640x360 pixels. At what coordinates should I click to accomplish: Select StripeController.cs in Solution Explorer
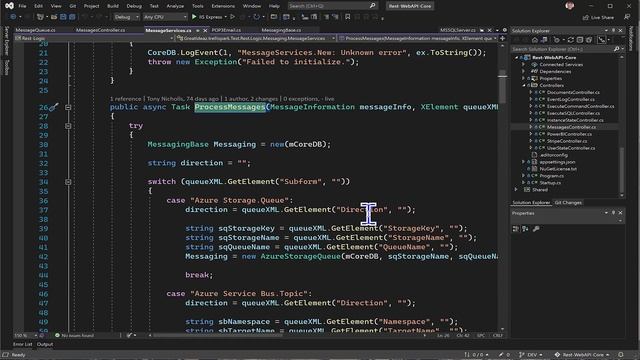click(x=567, y=141)
